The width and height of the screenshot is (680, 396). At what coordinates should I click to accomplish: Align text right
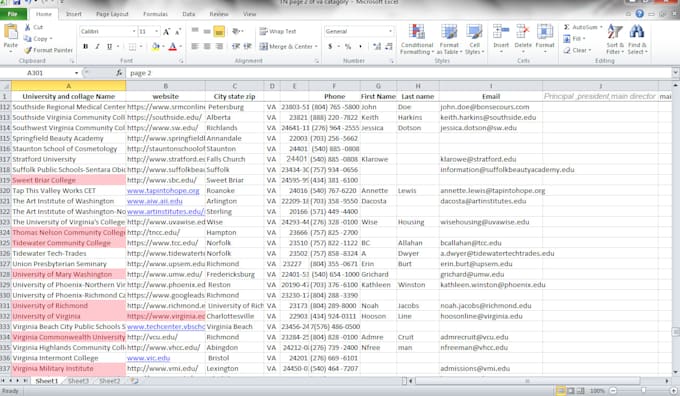point(219,46)
